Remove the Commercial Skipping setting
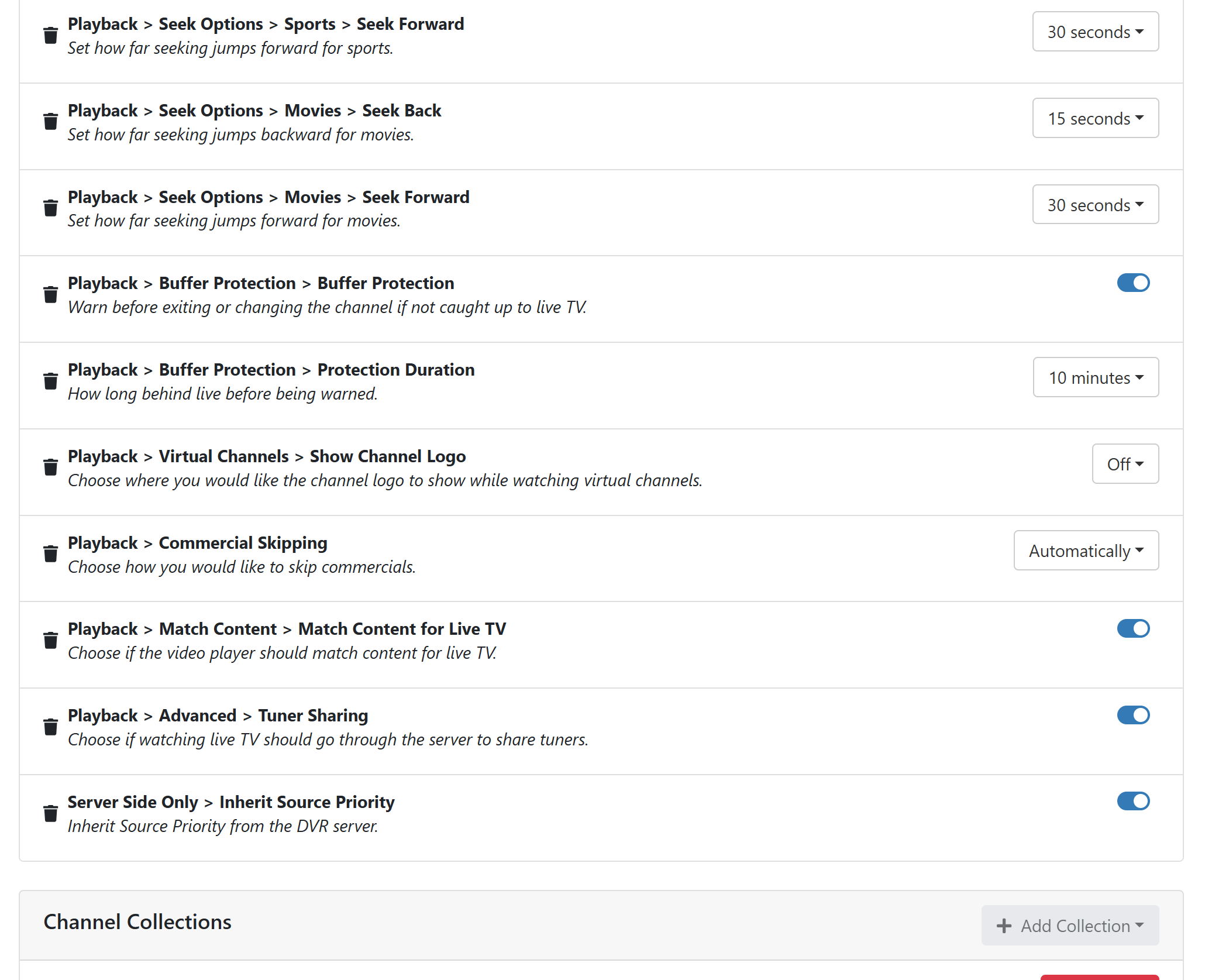 51,554
